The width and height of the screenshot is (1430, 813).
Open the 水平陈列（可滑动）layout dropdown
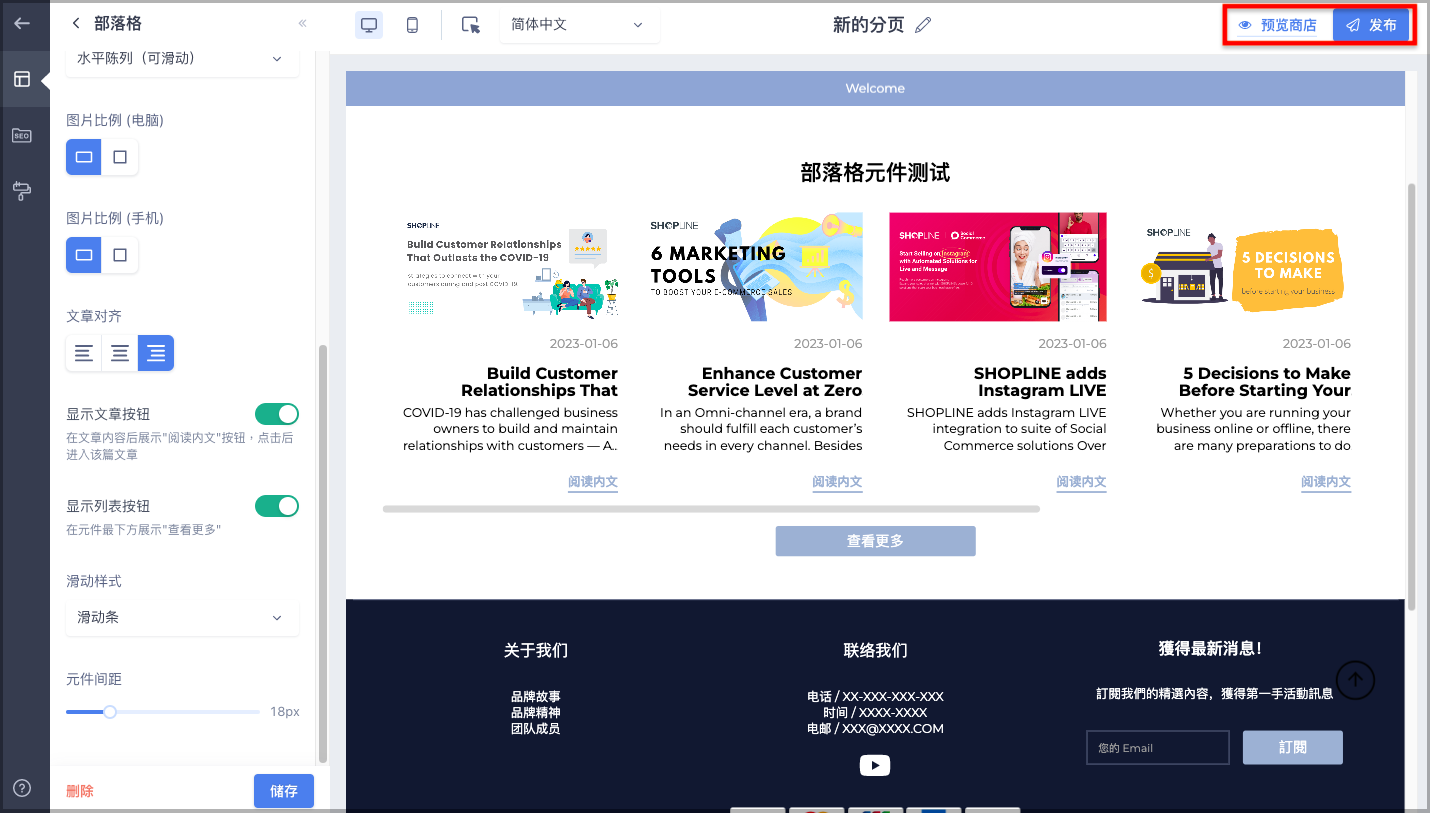tap(182, 59)
